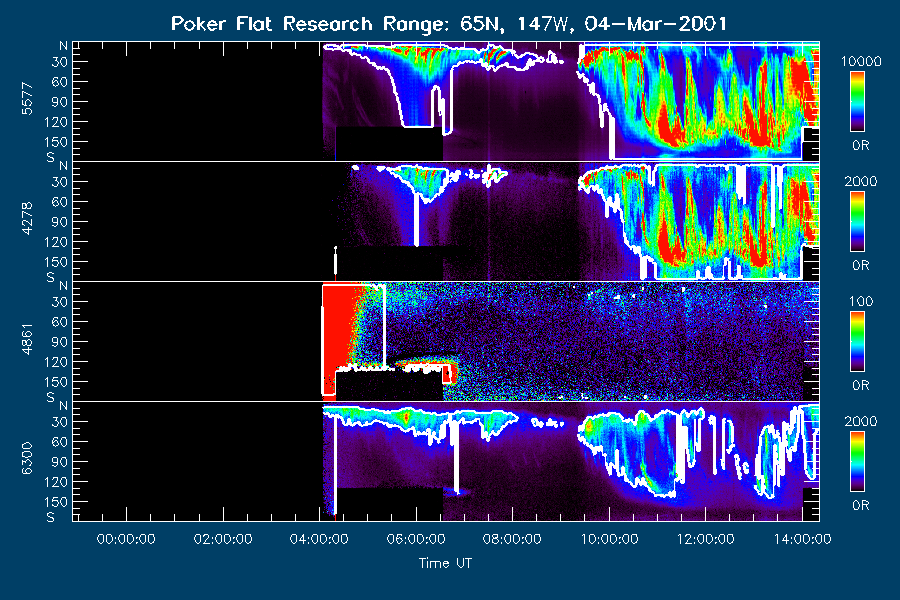This screenshot has height=600, width=900.
Task: Click the 4278 wavelength panel label
Action: 27,219
